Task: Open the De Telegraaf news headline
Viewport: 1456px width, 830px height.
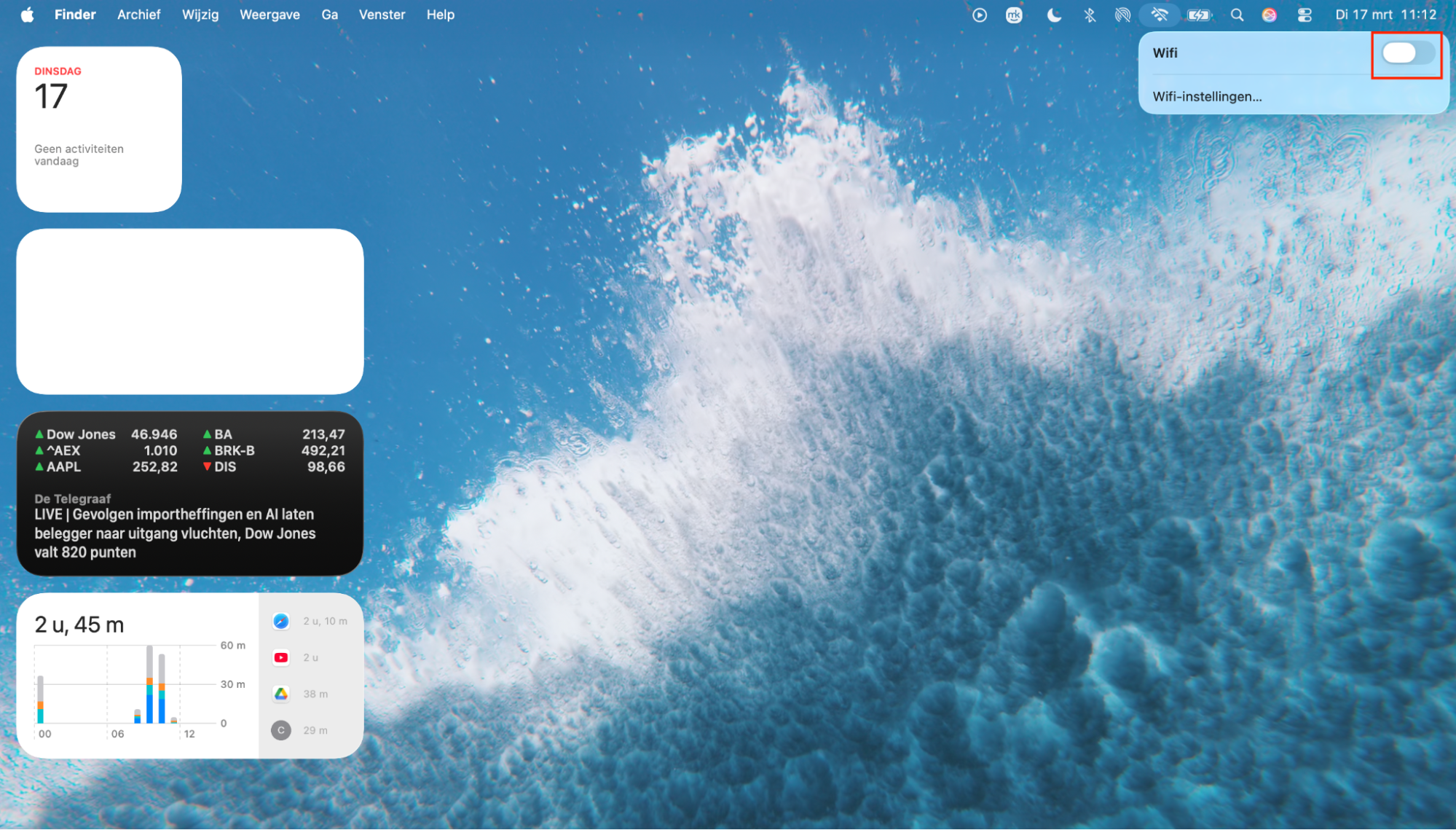Action: [175, 533]
